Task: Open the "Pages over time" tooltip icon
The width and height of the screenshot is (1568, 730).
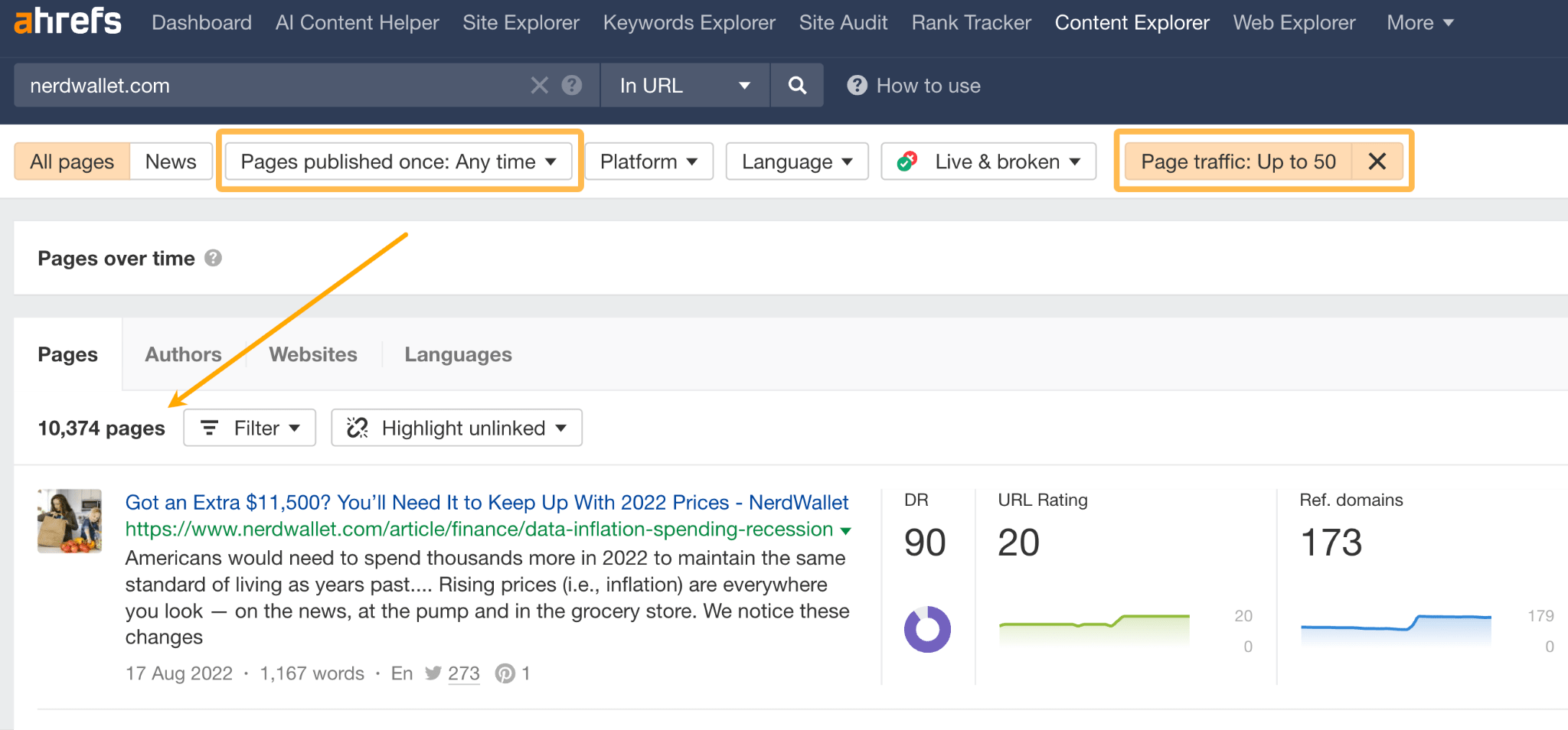Action: tap(212, 258)
